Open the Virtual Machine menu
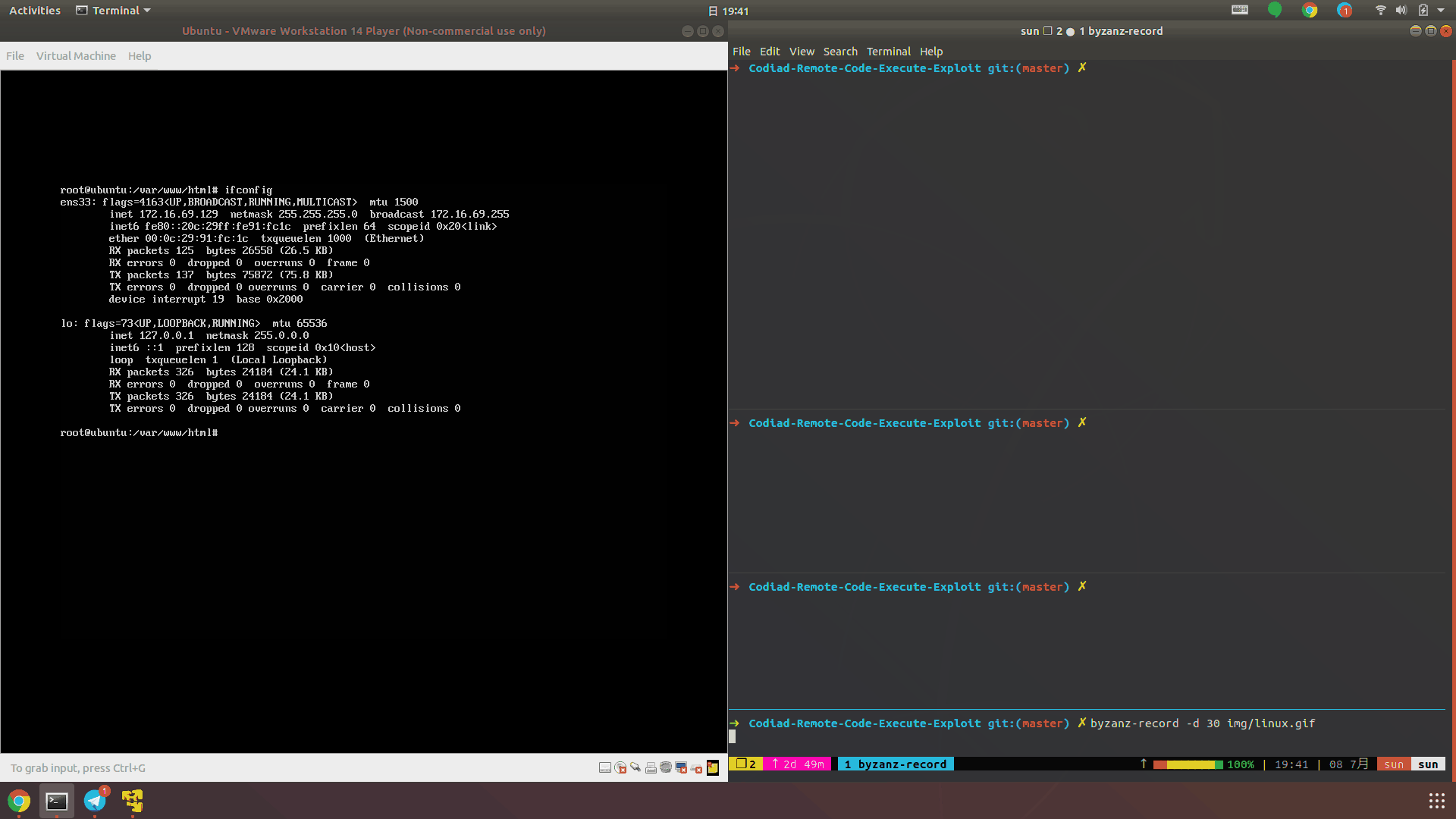 pyautogui.click(x=76, y=56)
